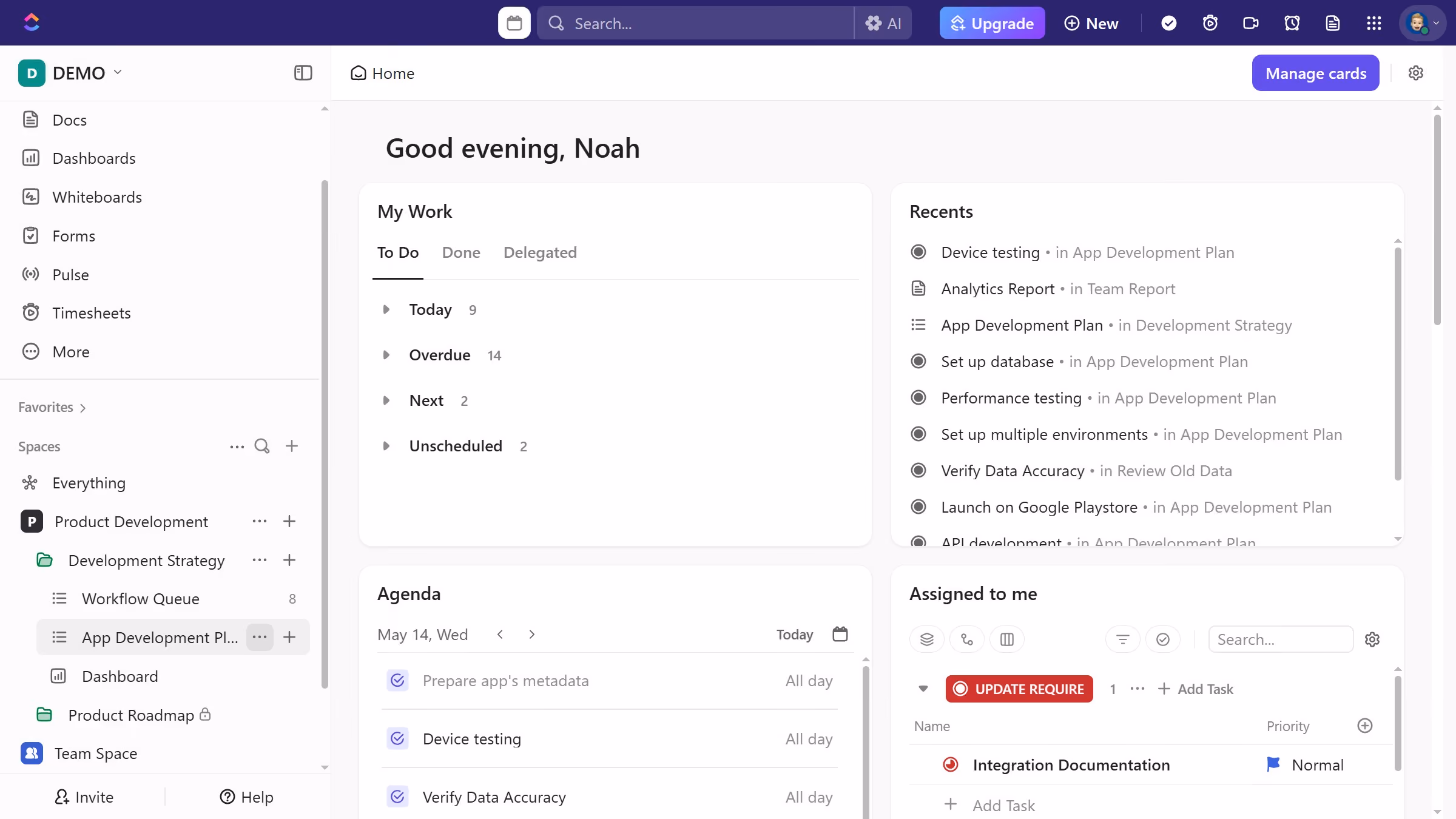The height and width of the screenshot is (819, 1456).
Task: Mark Device testing agenda item complete
Action: coord(397,738)
